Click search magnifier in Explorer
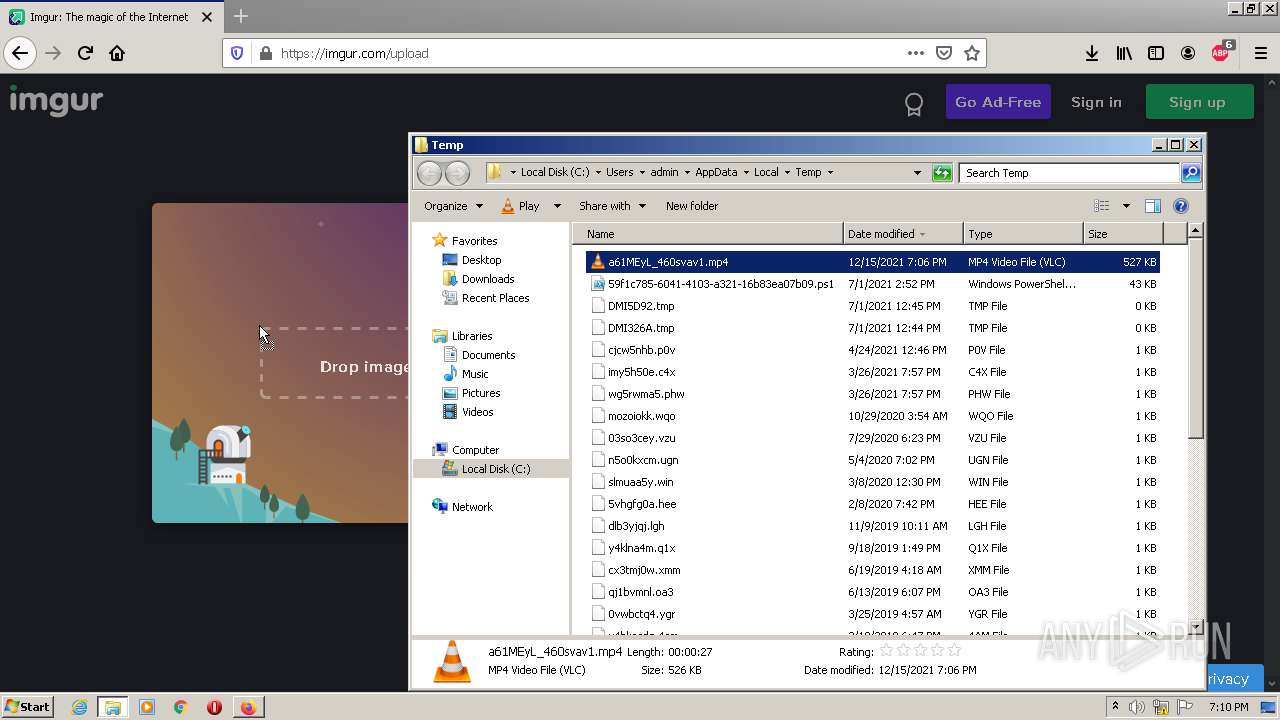Screen dimensions: 1280x720 1190,173
